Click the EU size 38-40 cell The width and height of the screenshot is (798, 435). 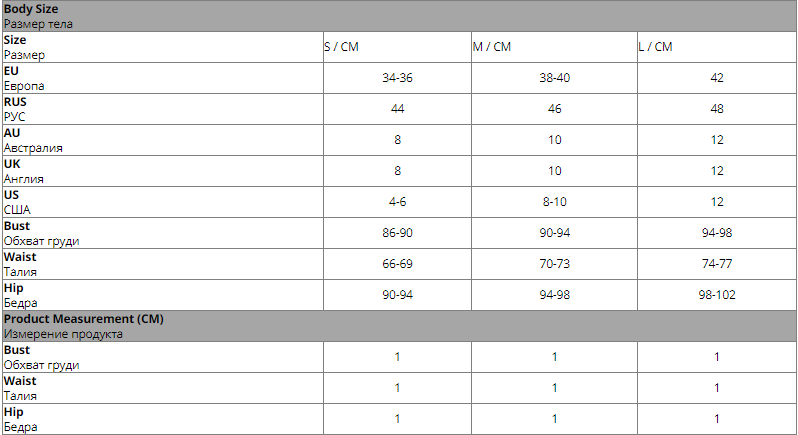pos(554,78)
